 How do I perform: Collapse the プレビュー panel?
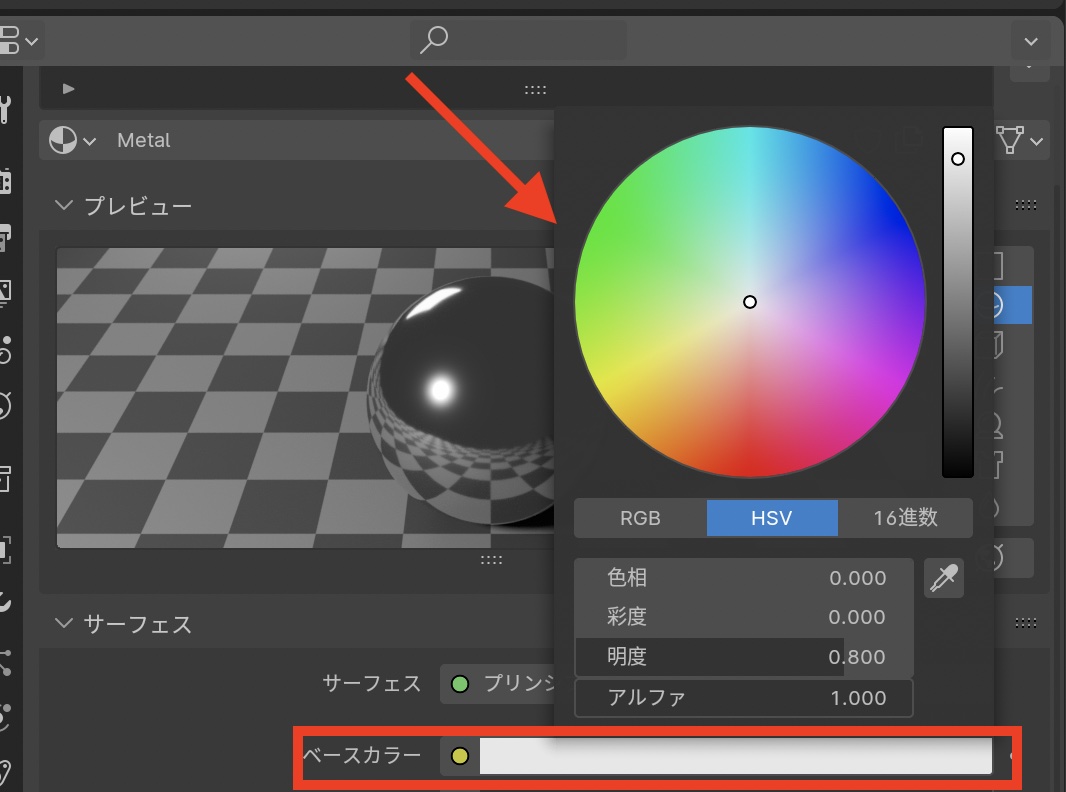(65, 205)
